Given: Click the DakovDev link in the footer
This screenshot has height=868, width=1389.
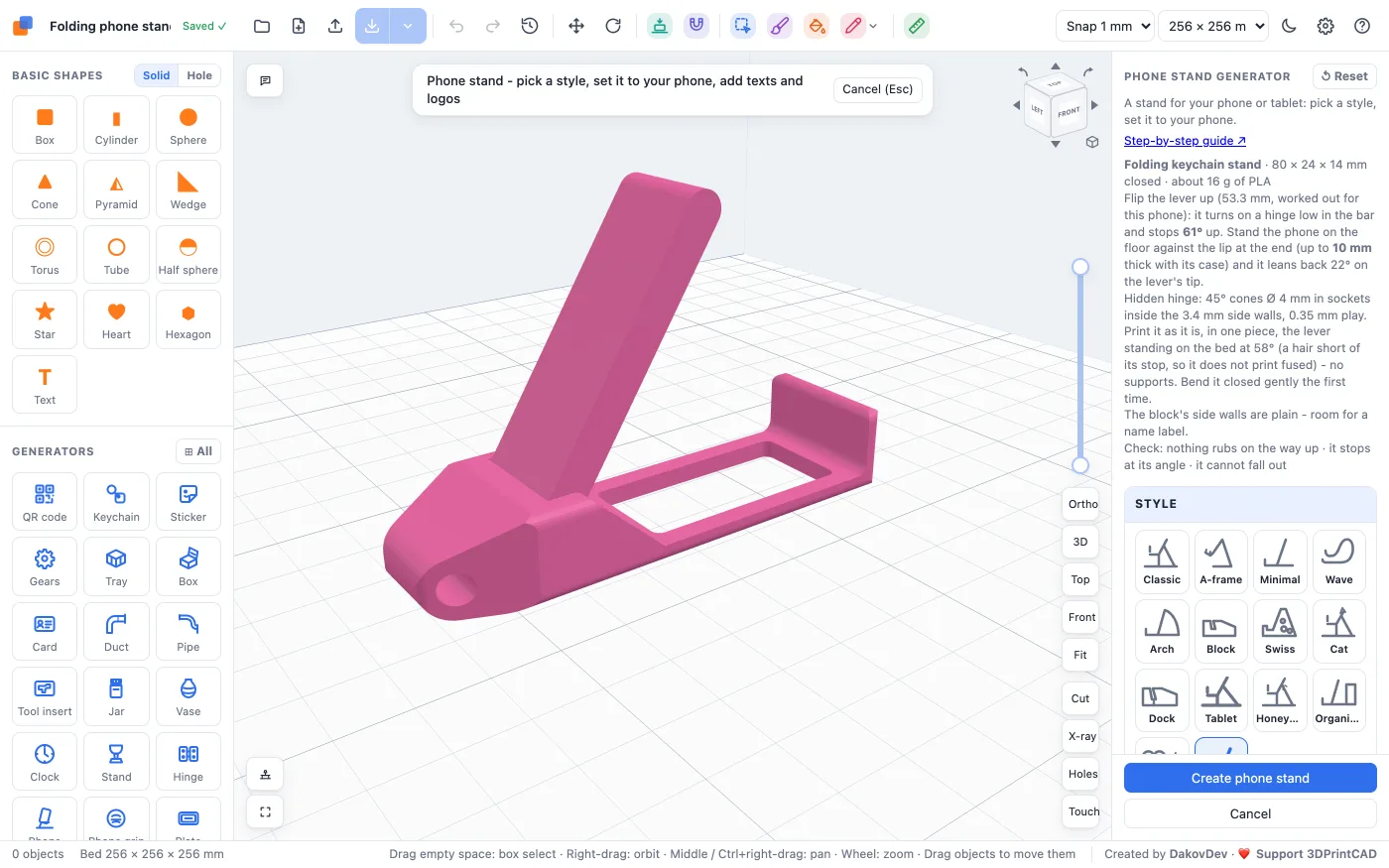Looking at the screenshot, I should tap(1199, 853).
